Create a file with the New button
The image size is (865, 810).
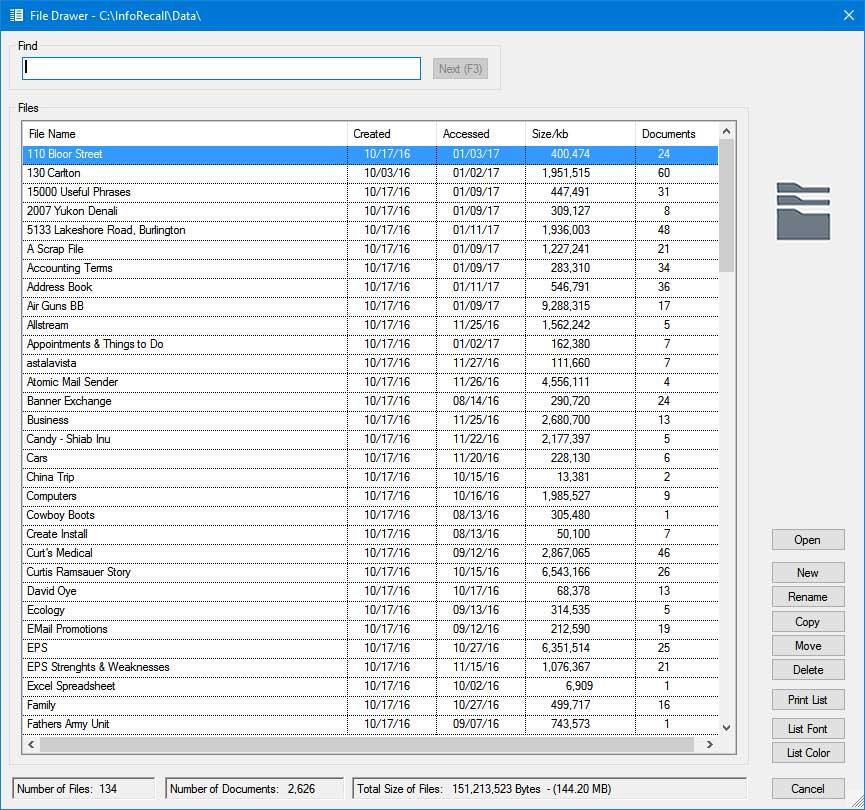(808, 573)
